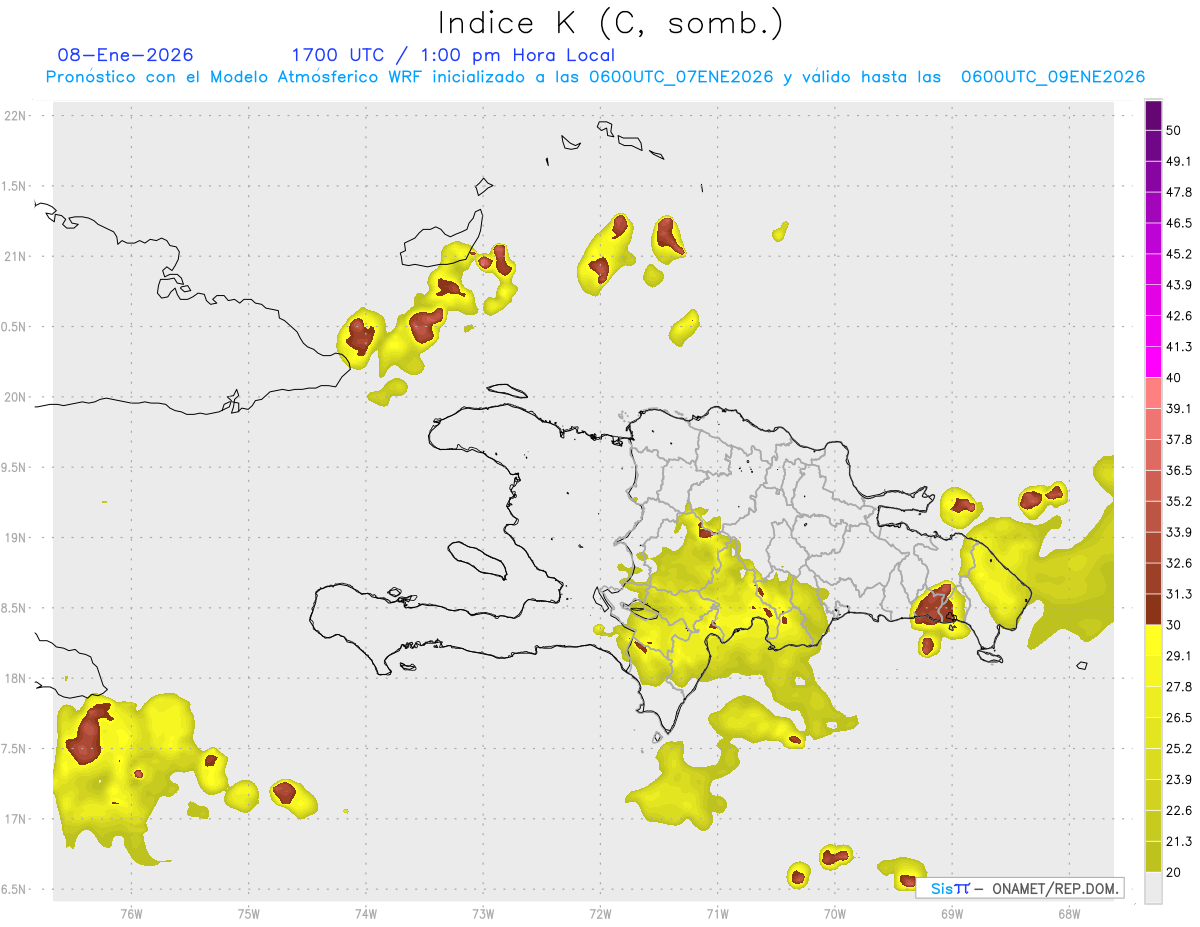Click the colorbar value "21.3"

[x=1178, y=841]
